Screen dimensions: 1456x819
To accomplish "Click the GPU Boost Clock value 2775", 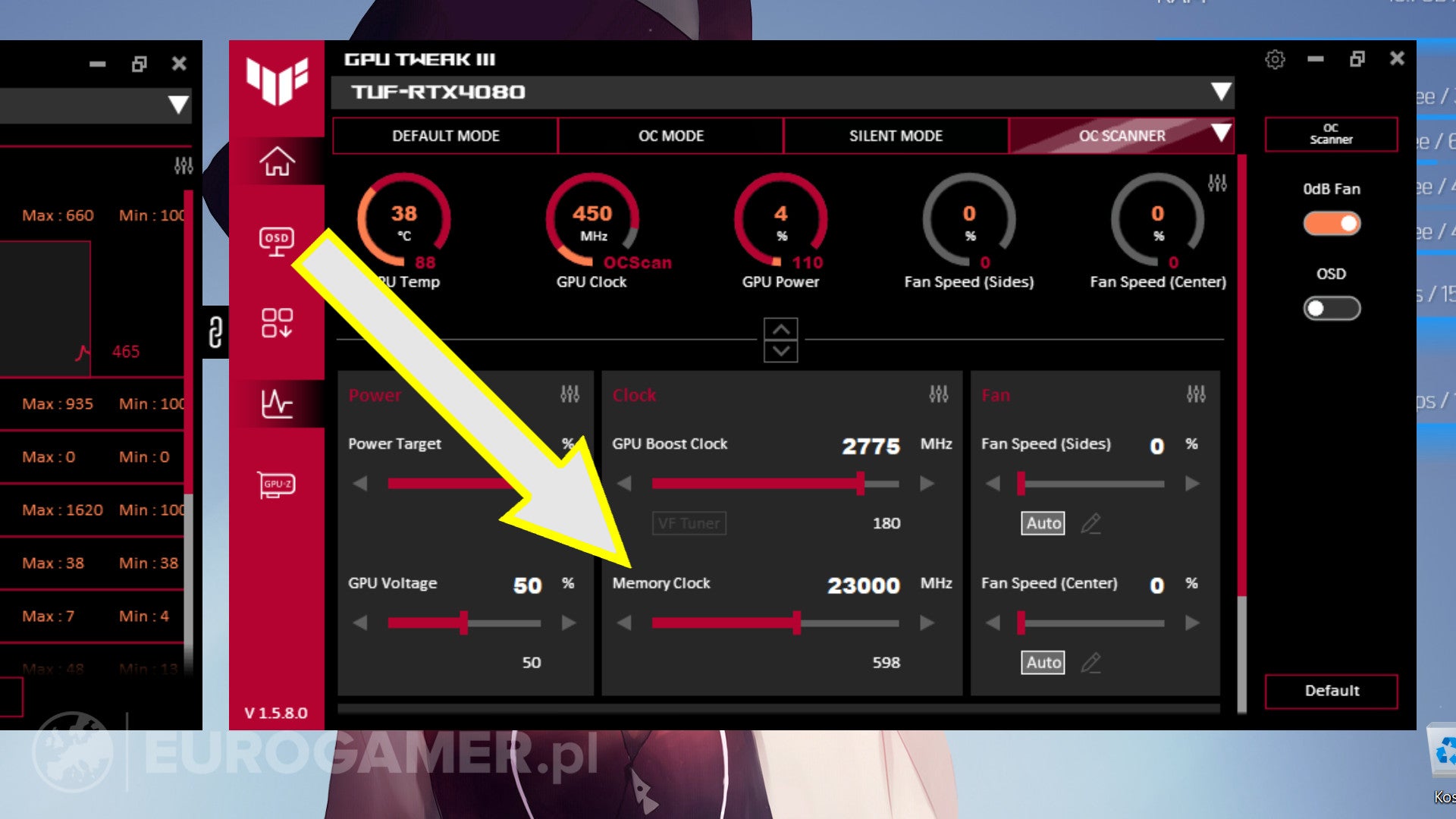I will pos(871,446).
